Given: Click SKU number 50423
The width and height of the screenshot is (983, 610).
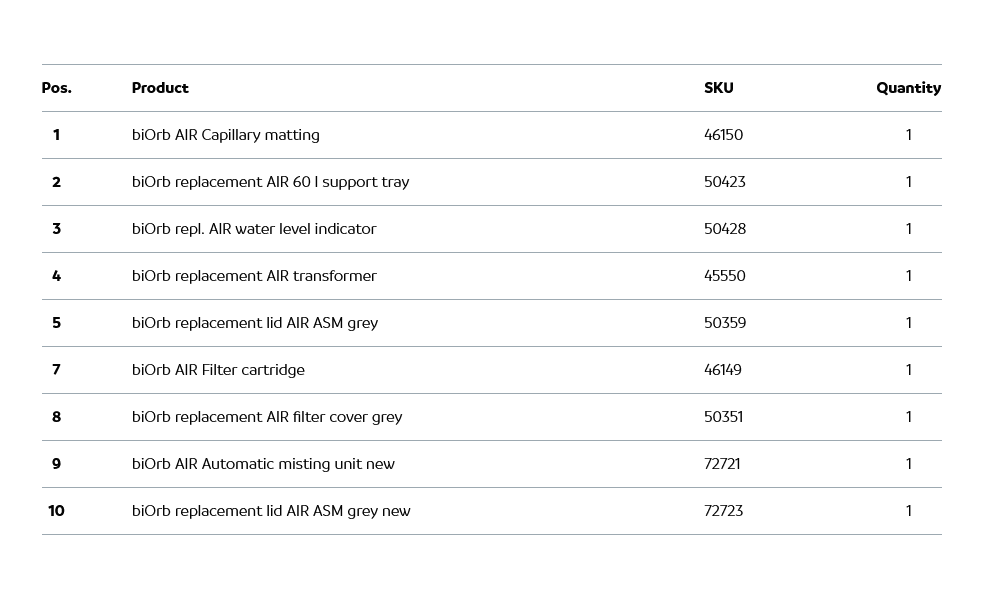Looking at the screenshot, I should pos(724,182).
